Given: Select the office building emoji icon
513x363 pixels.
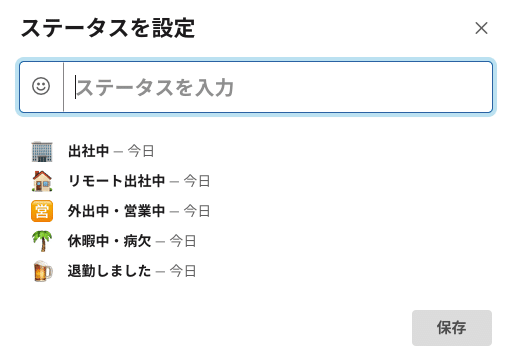Looking at the screenshot, I should tap(42, 152).
